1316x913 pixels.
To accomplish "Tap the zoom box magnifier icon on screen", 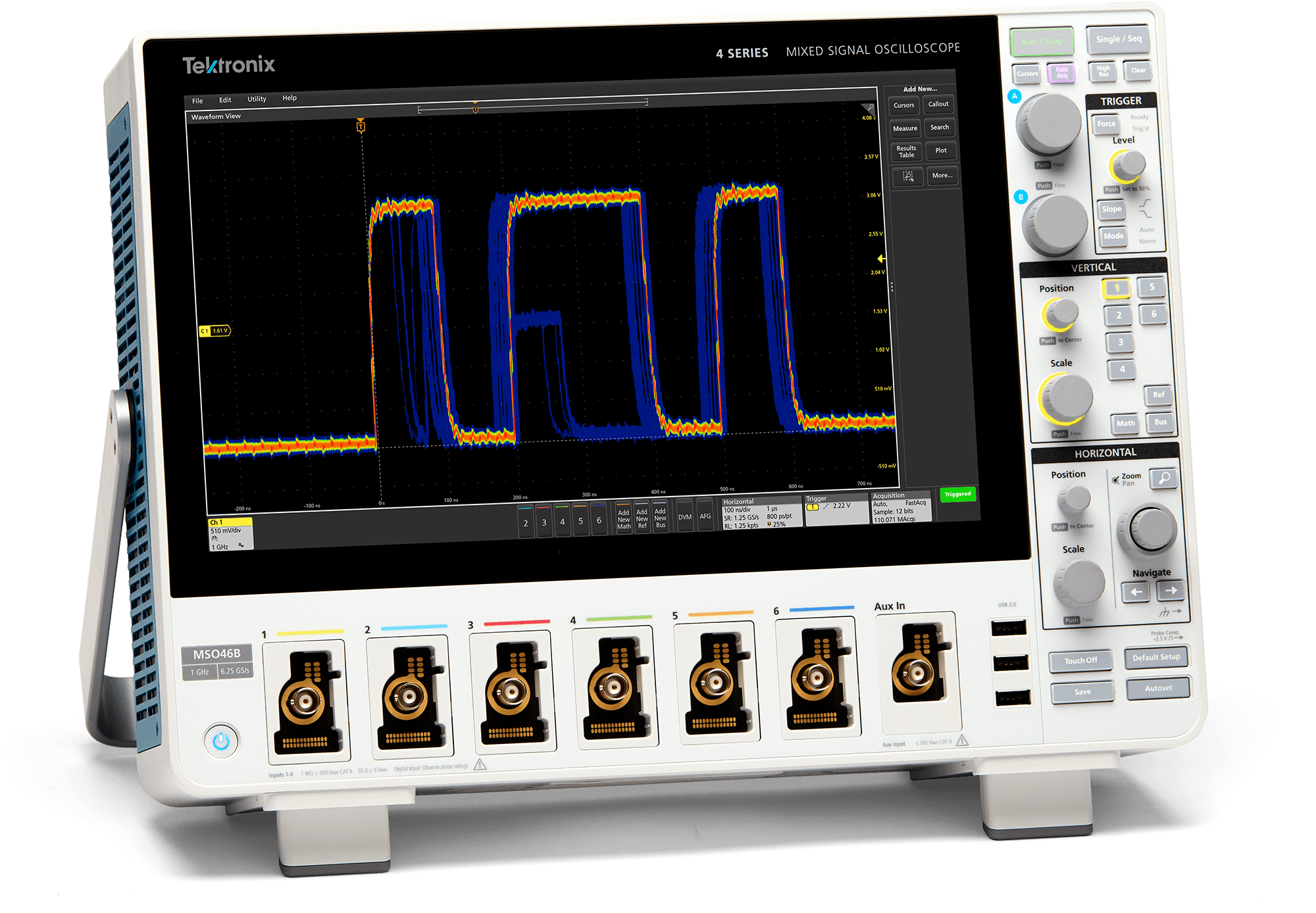I will [908, 176].
